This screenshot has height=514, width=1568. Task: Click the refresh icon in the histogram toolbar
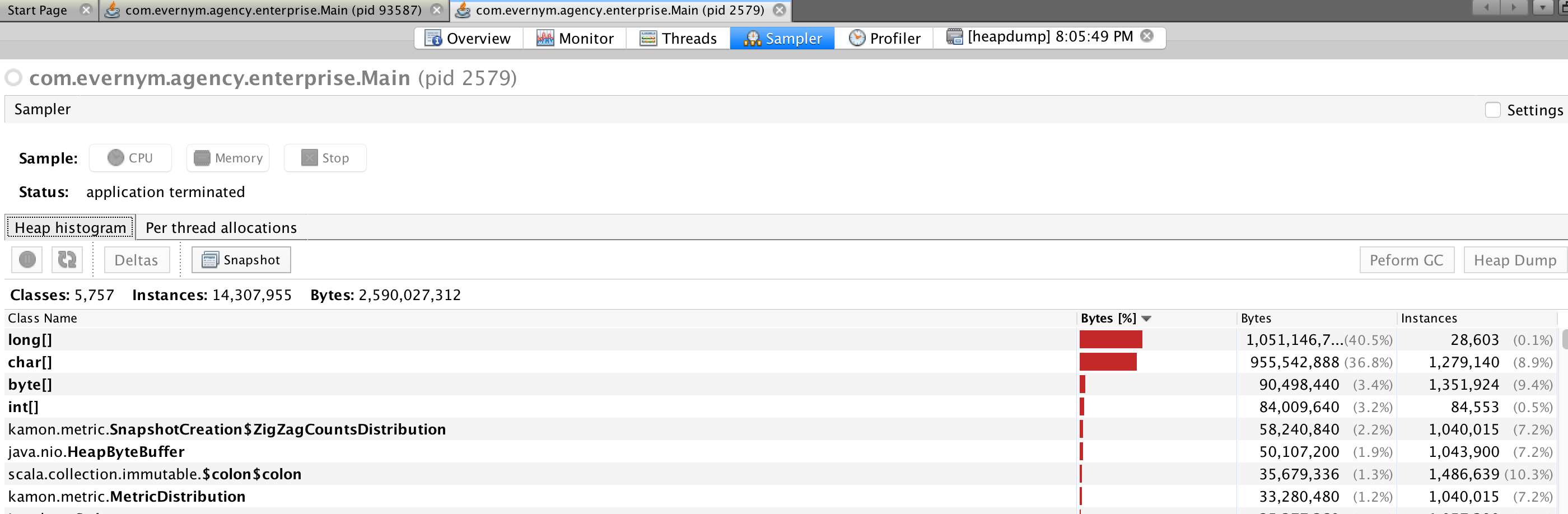click(x=66, y=259)
